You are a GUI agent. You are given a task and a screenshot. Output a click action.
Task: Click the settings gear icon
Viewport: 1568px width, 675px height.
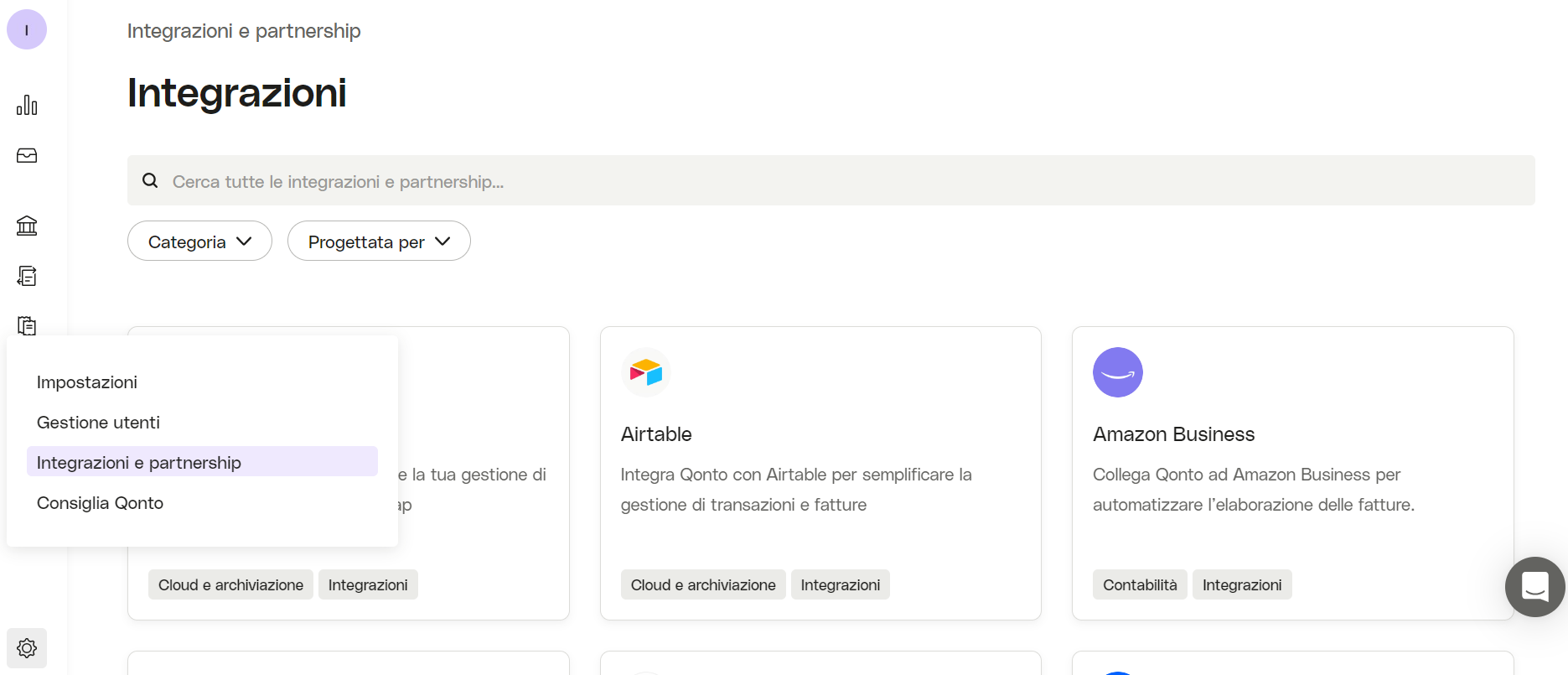pos(27,648)
